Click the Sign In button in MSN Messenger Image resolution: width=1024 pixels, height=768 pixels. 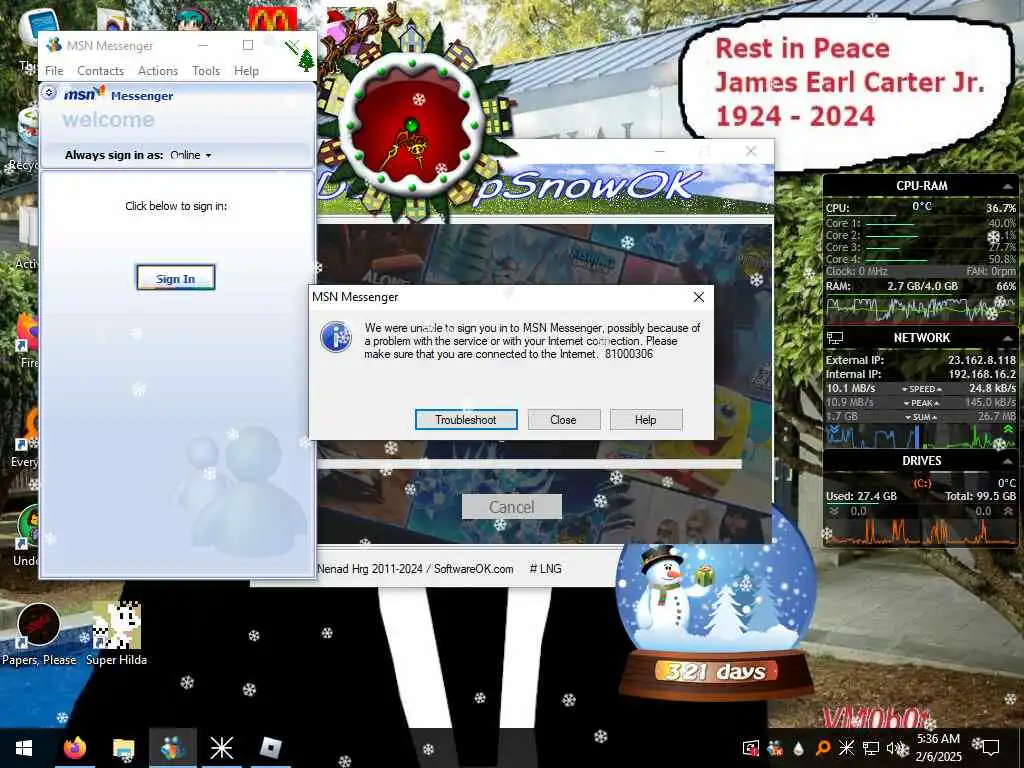[176, 278]
